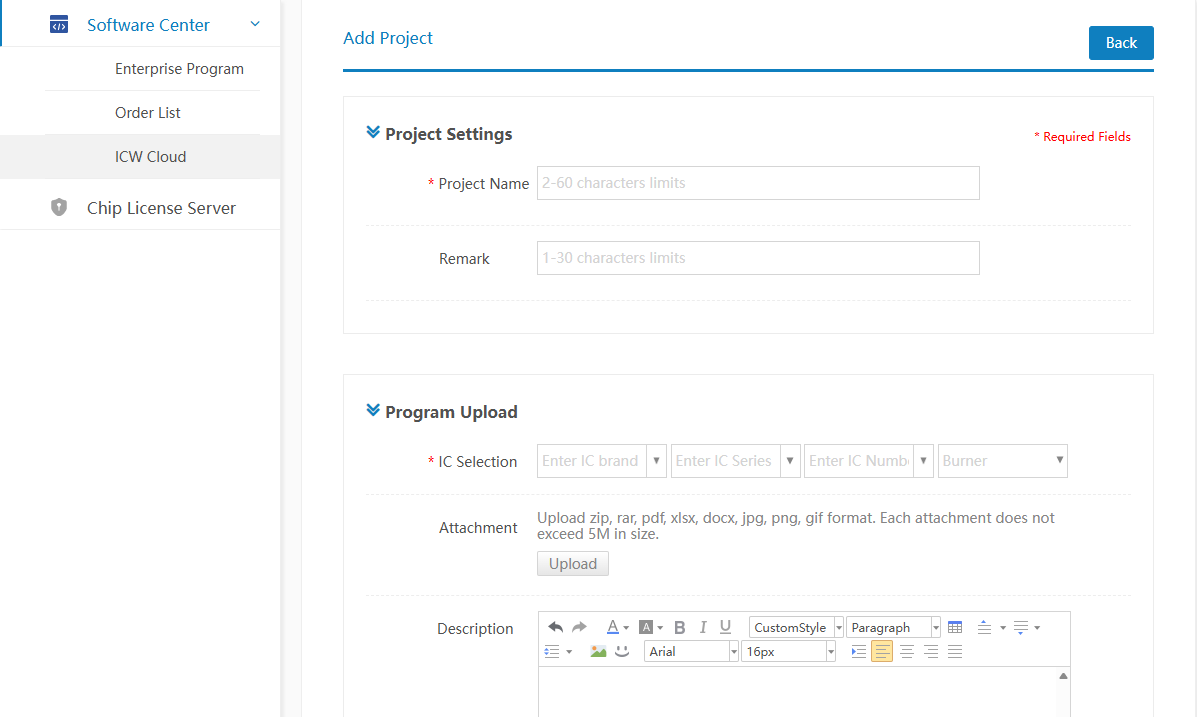The width and height of the screenshot is (1197, 717).
Task: Center align the Description text
Action: (907, 652)
